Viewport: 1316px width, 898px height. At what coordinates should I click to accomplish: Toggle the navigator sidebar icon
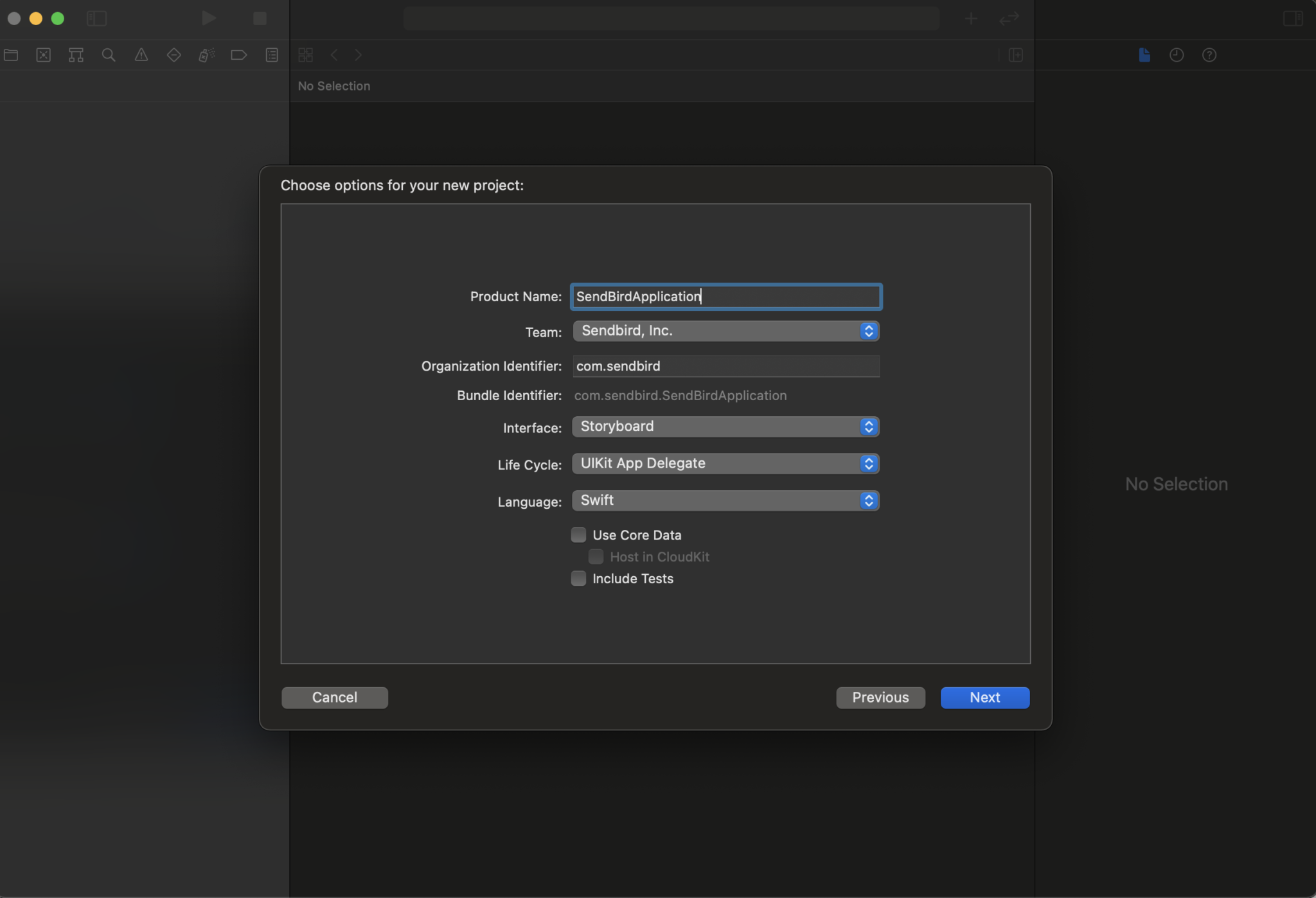pyautogui.click(x=96, y=18)
